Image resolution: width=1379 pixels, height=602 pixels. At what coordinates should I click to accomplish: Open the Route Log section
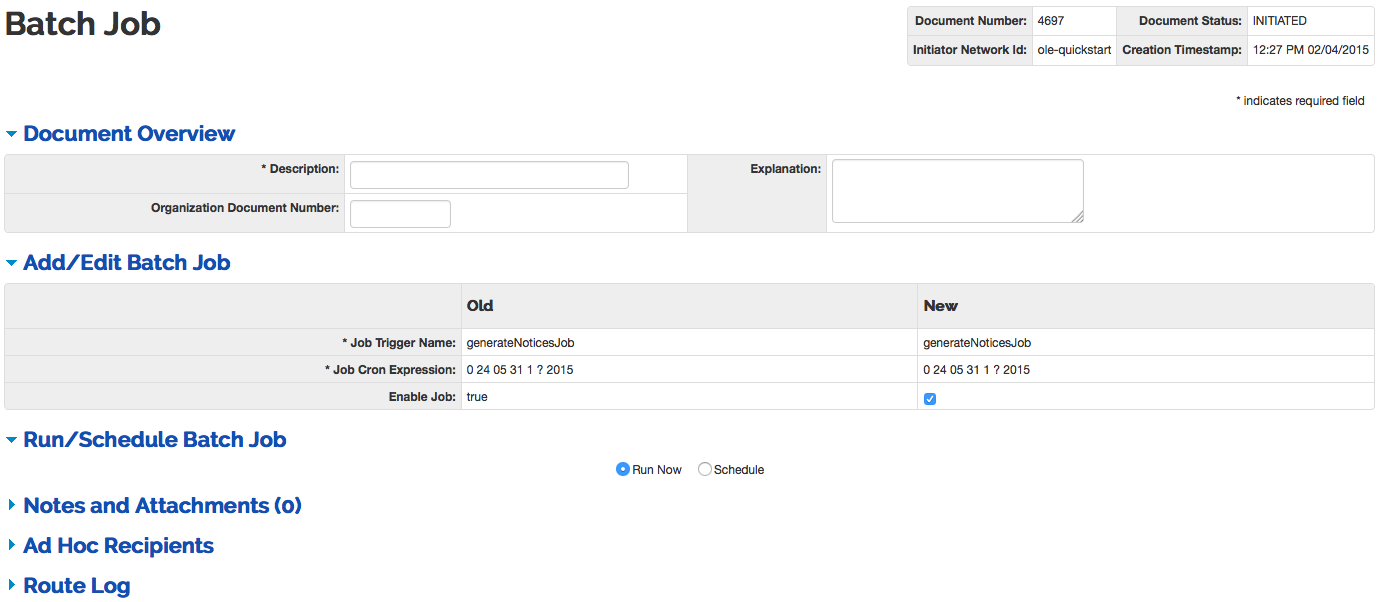coord(76,586)
